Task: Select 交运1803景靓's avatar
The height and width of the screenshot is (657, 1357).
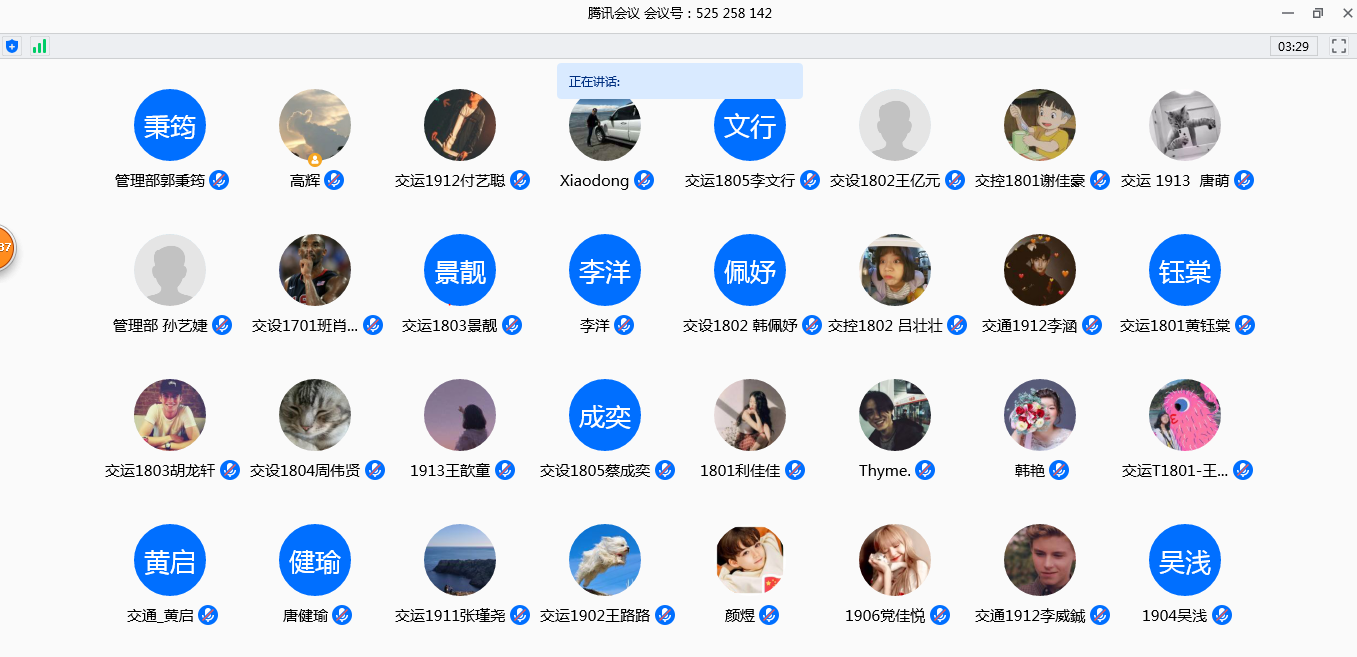Action: point(460,269)
